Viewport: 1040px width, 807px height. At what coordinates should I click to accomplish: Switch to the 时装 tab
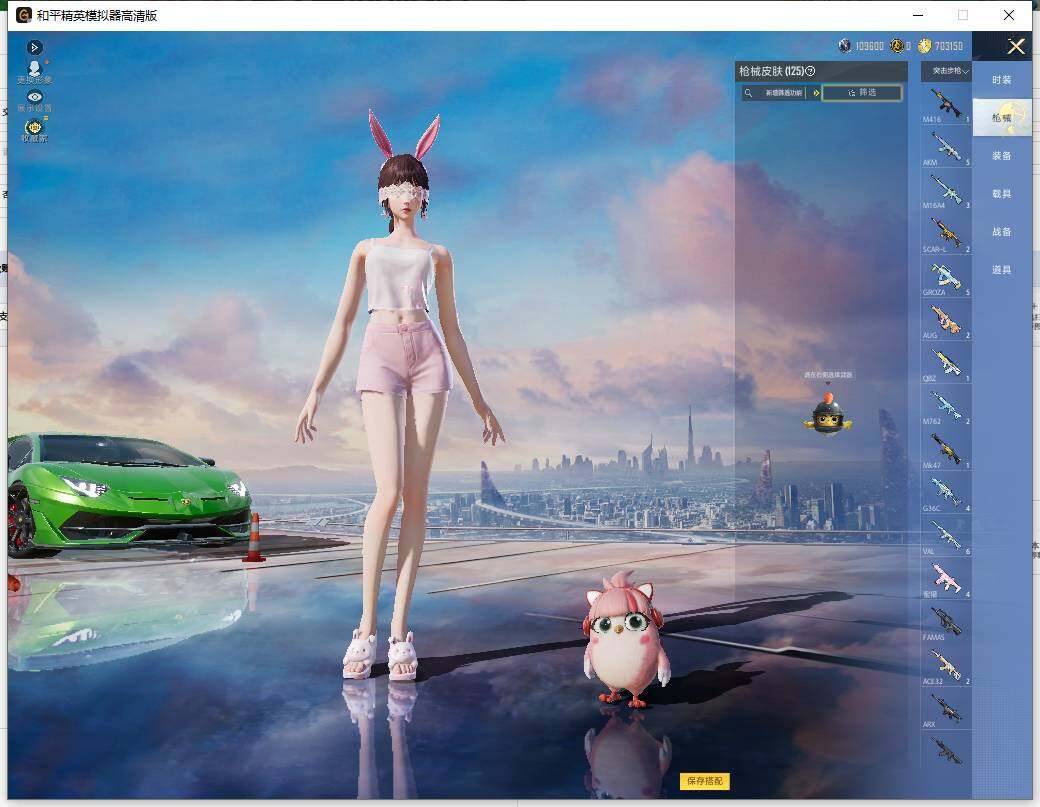(x=1002, y=80)
